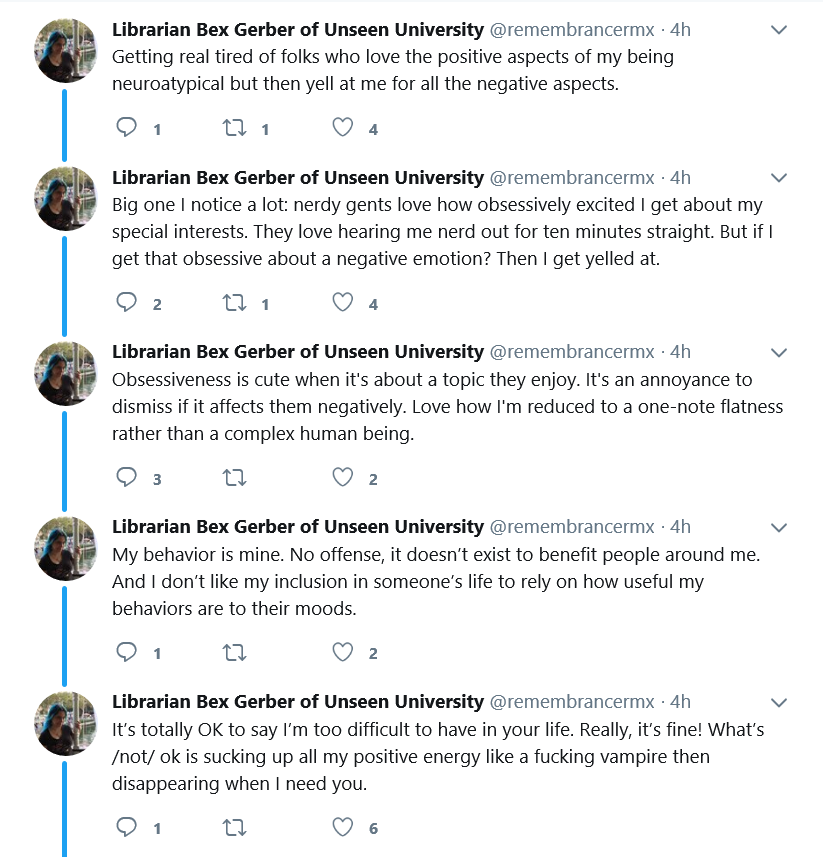Like the 'Big one I notice a lot' tweet
Viewport: 823px width, 857px height.
click(343, 302)
